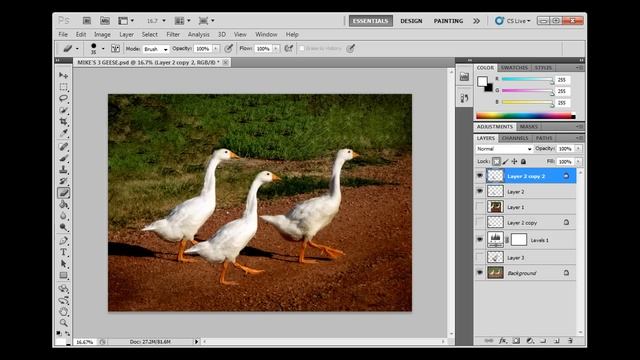The height and width of the screenshot is (360, 640).
Task: Select the Path Selection tool
Action: pyautogui.click(x=63, y=264)
